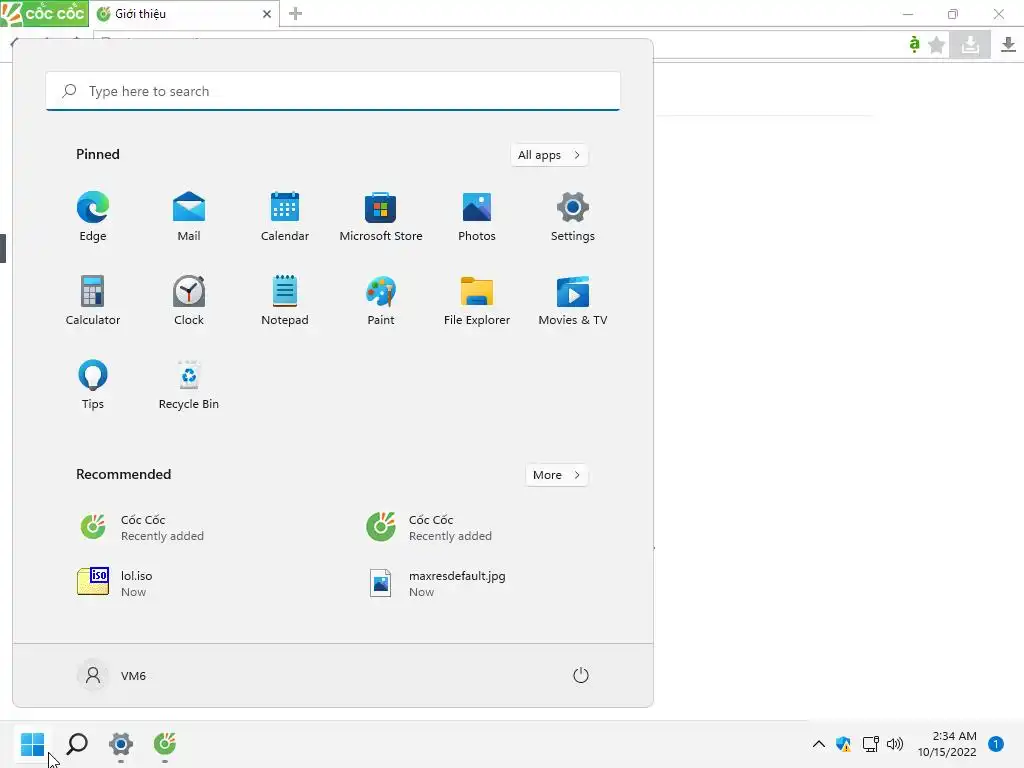Open taskbar Search magnifier
The height and width of the screenshot is (768, 1024).
(77, 744)
